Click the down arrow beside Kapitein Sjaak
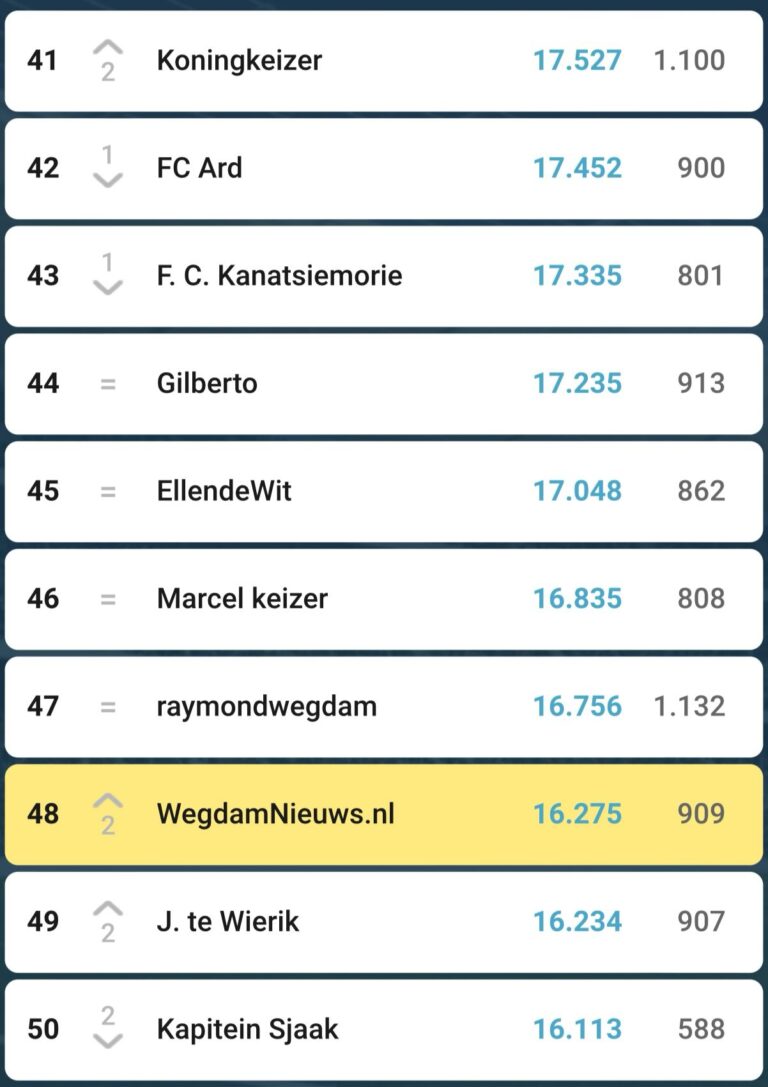 point(108,1040)
